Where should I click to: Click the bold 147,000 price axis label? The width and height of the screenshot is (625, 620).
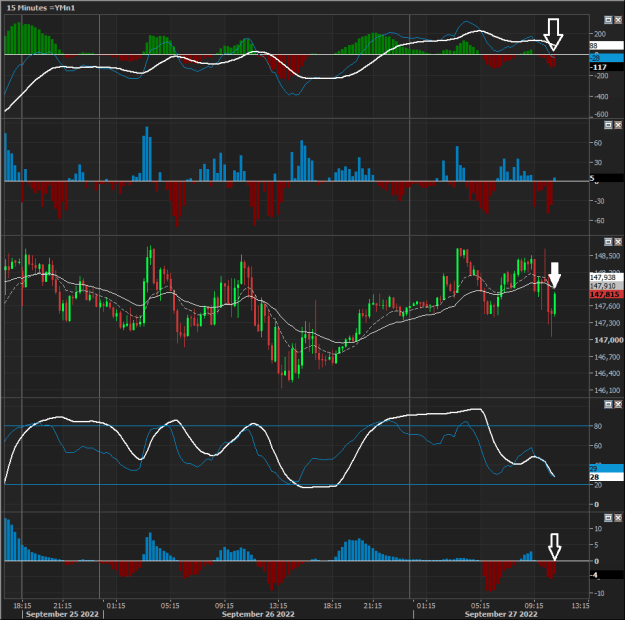tap(608, 340)
